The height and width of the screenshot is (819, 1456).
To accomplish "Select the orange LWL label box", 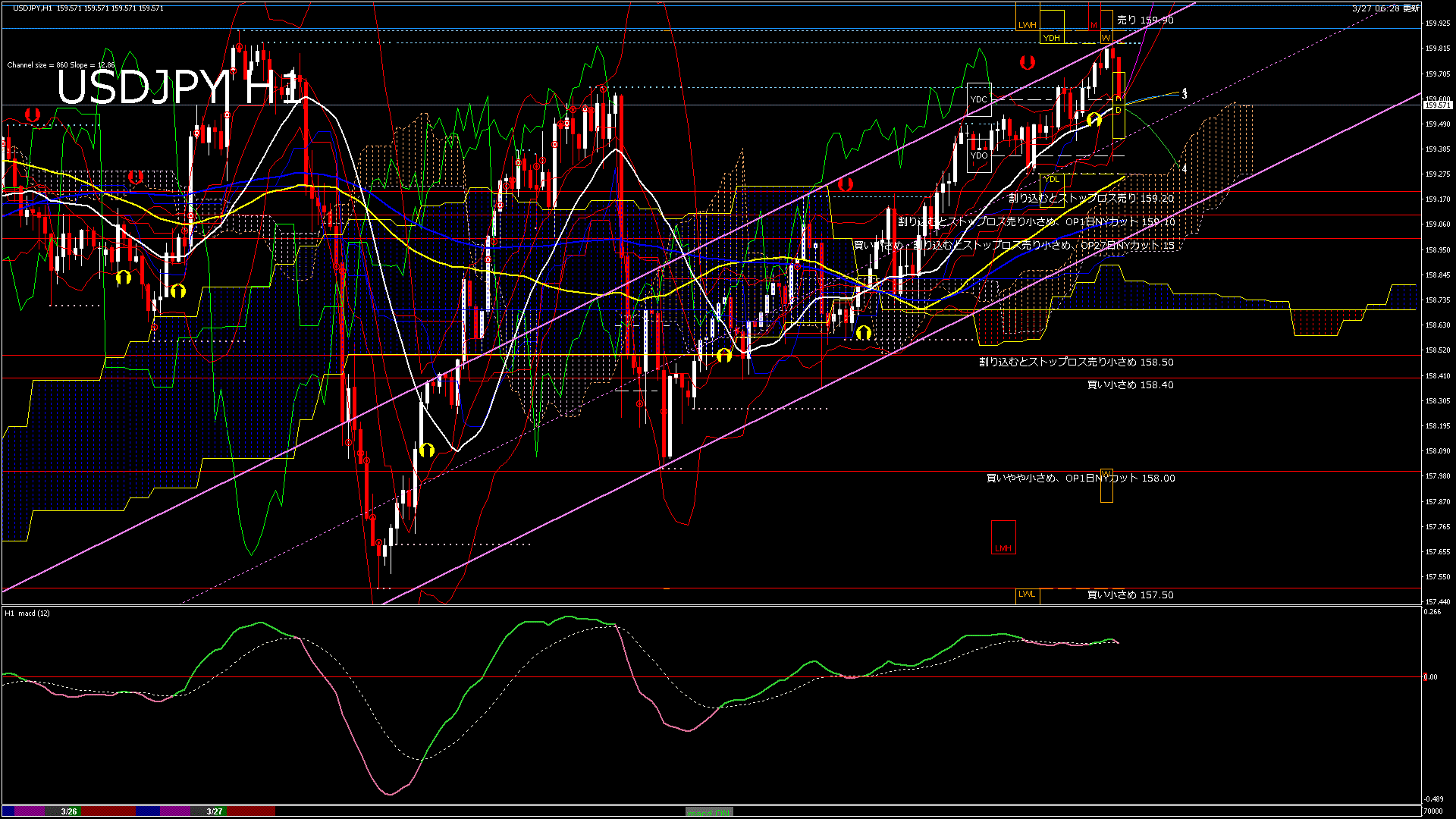I will pyautogui.click(x=1027, y=595).
